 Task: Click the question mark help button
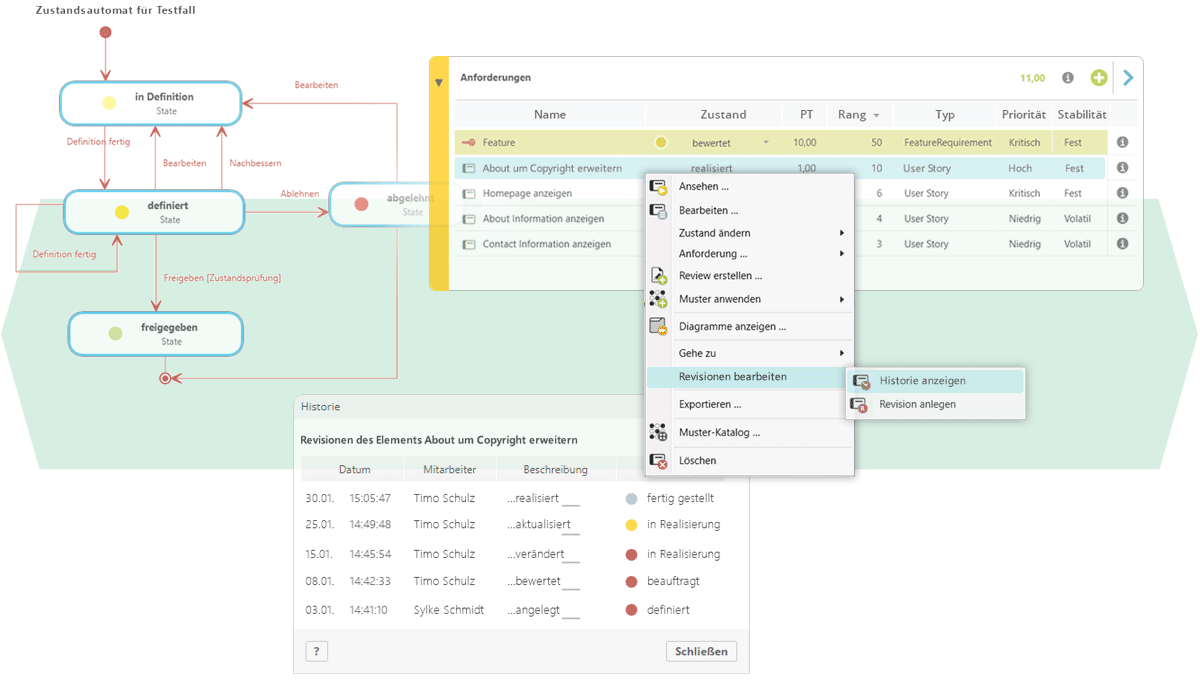pos(316,652)
